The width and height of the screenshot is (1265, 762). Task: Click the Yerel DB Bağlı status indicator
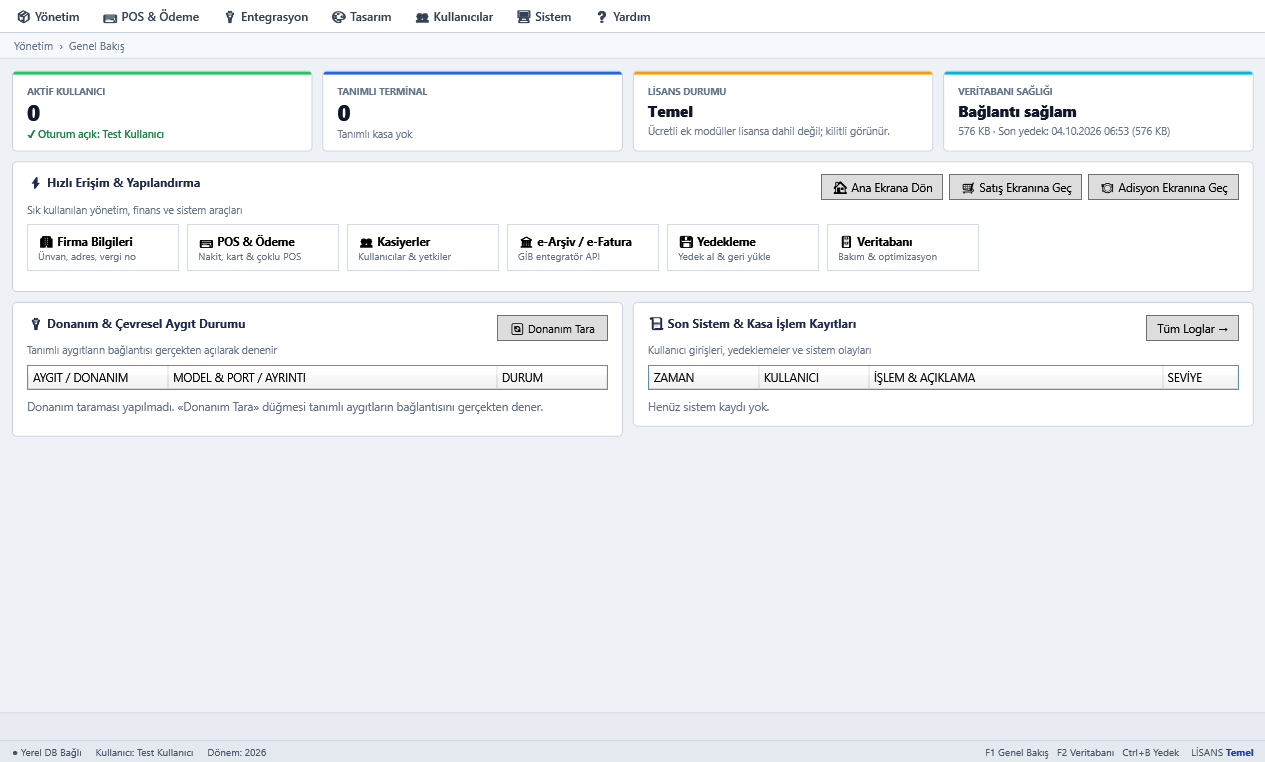[46, 753]
